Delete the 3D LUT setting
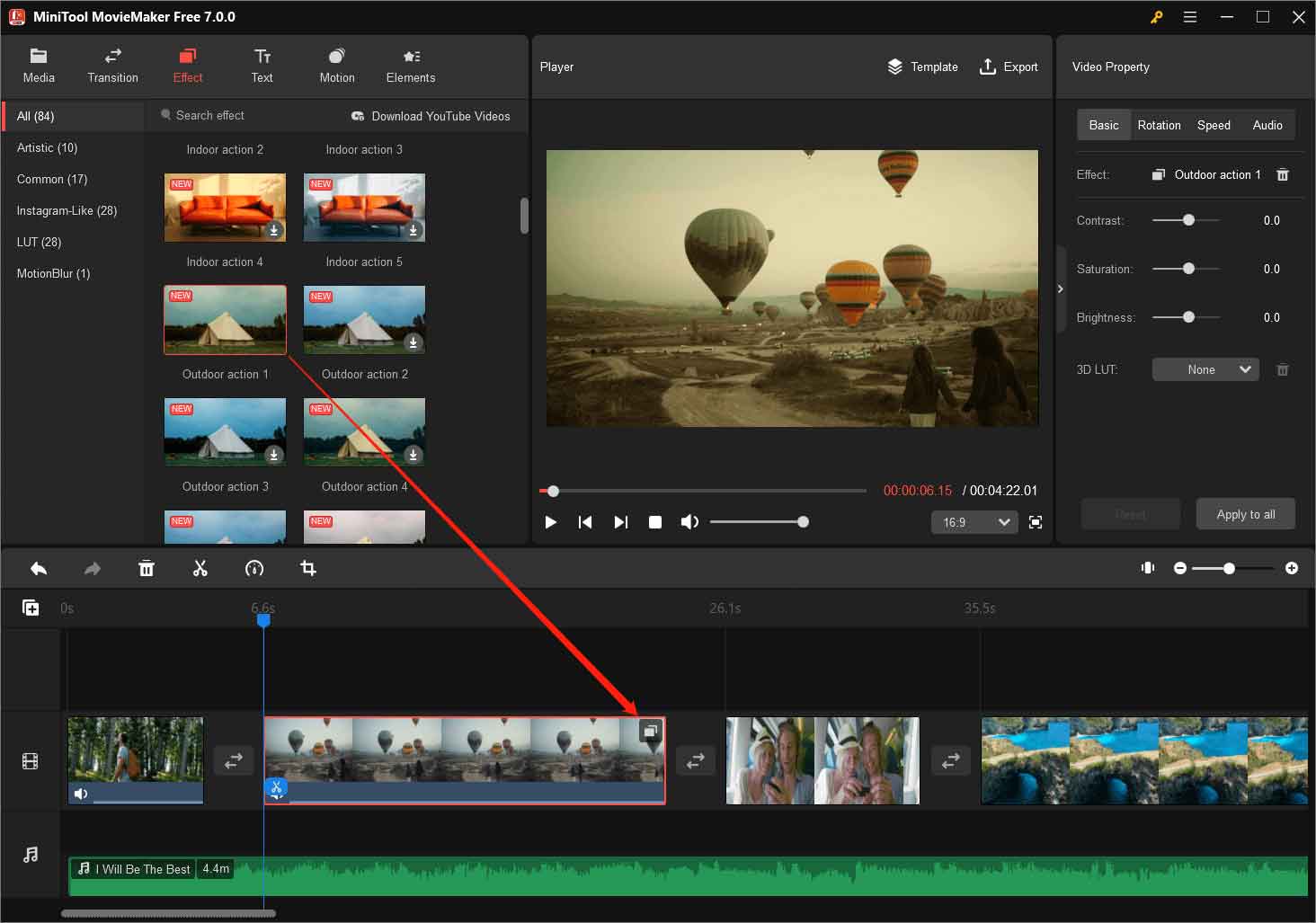The height and width of the screenshot is (923, 1316). [1283, 369]
